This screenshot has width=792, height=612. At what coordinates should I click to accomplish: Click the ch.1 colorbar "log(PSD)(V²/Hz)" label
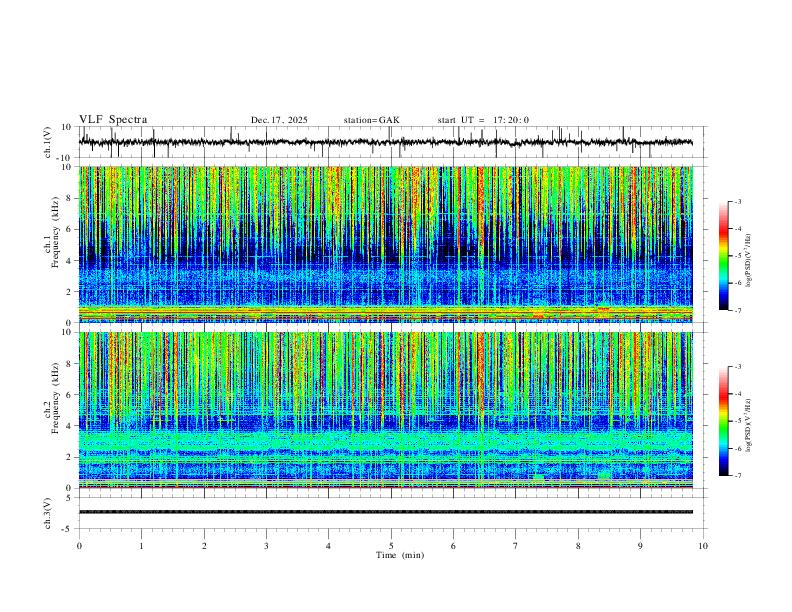click(748, 261)
